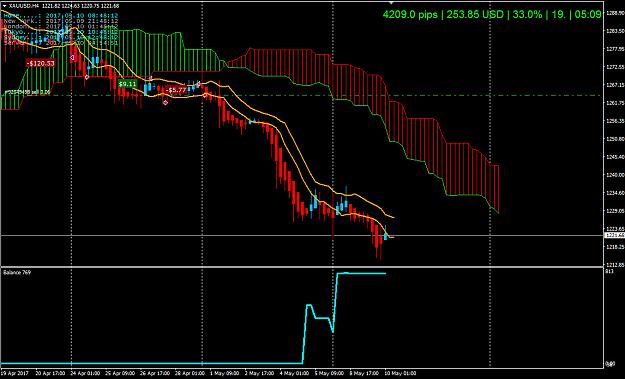Click the Sydney session clock line

coord(61,37)
